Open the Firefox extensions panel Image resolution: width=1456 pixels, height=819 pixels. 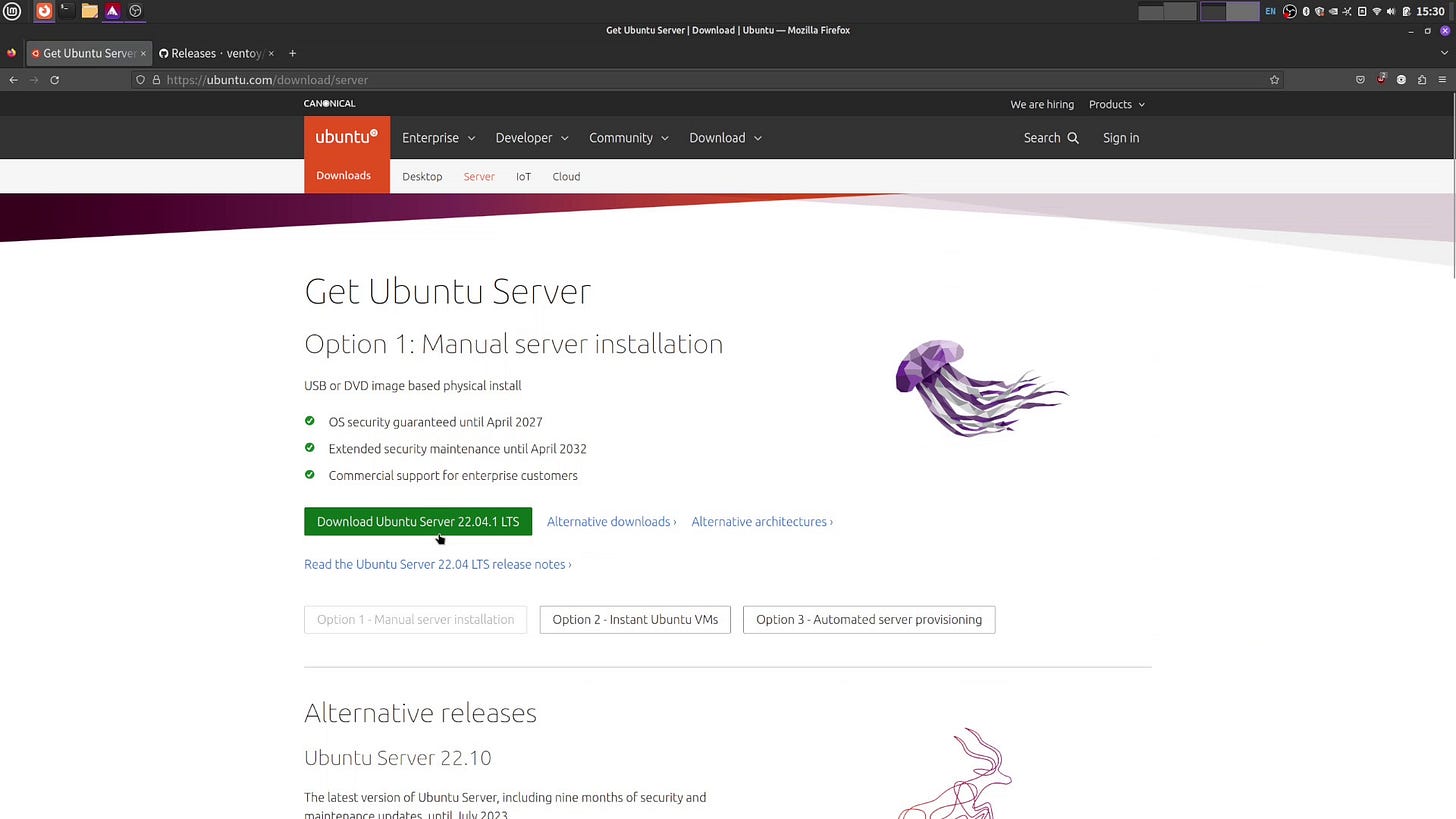click(1422, 80)
